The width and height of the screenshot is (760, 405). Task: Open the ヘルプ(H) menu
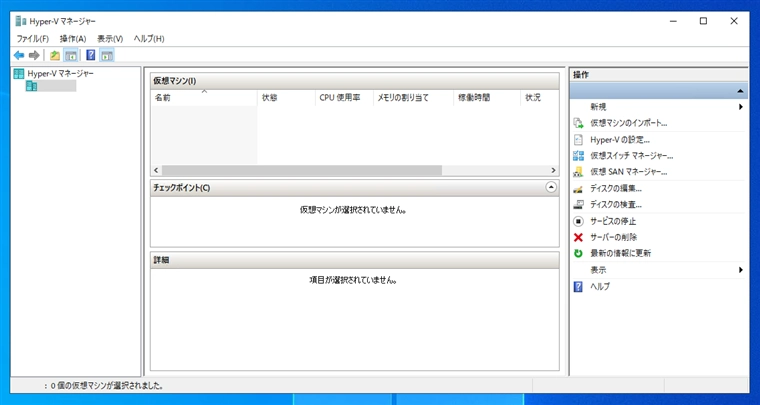[149, 39]
